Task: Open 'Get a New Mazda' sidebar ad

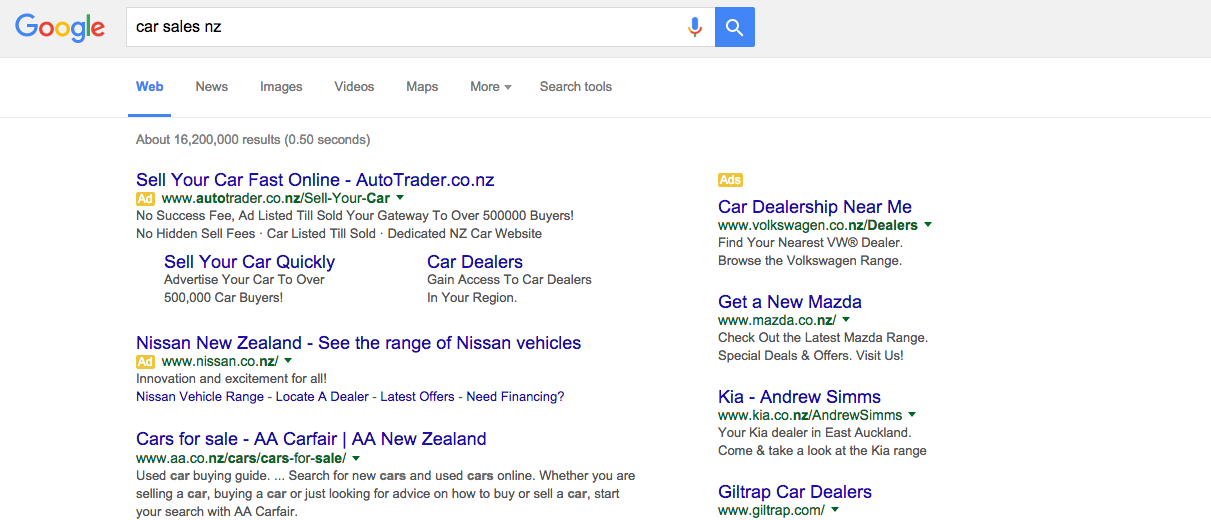Action: (790, 302)
